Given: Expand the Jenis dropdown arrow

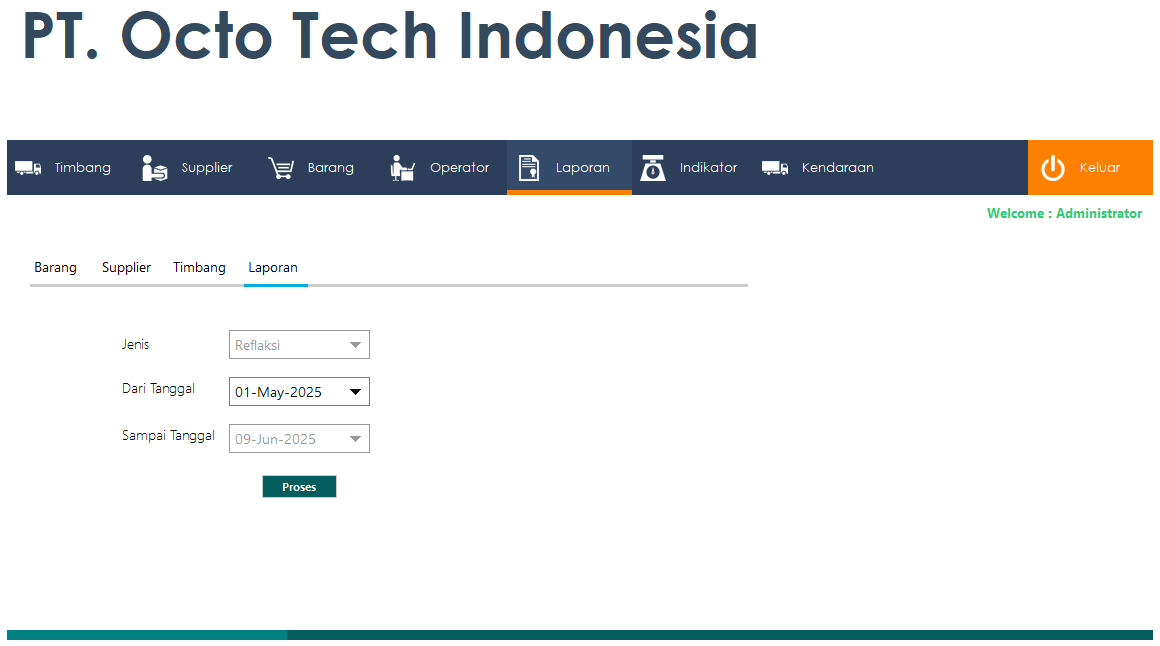Looking at the screenshot, I should (355, 345).
